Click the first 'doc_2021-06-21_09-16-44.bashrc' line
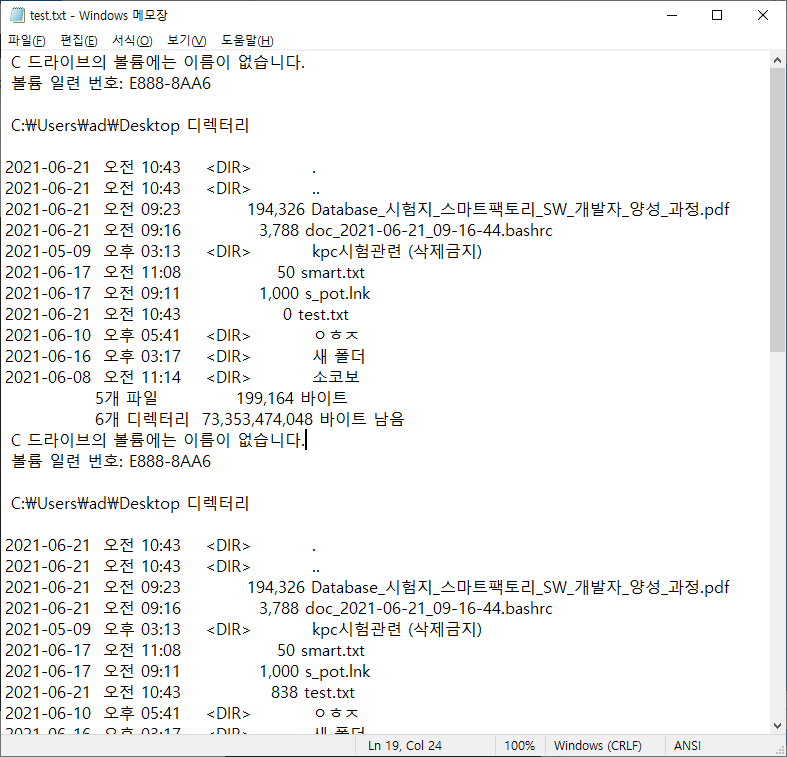 [x=279, y=230]
